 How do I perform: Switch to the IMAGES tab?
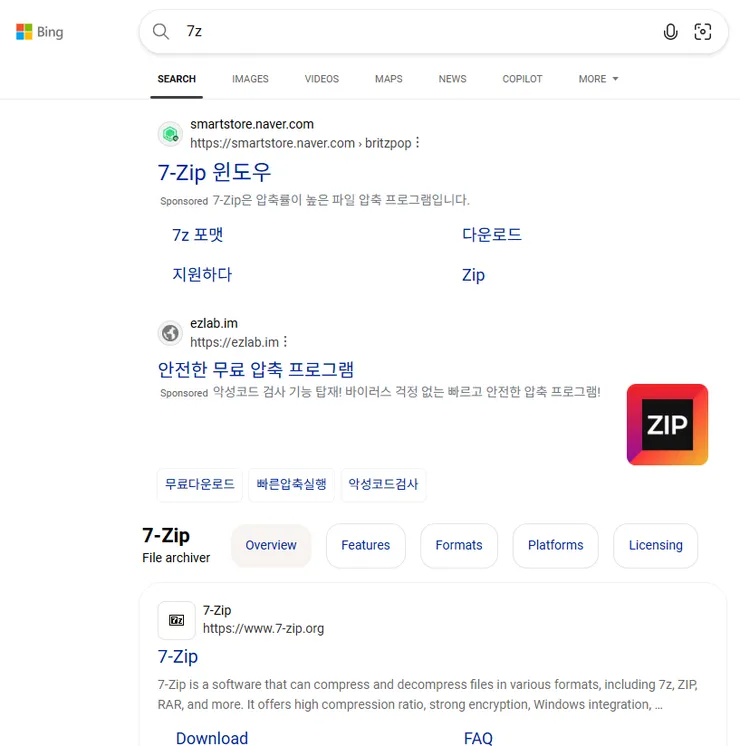[250, 79]
